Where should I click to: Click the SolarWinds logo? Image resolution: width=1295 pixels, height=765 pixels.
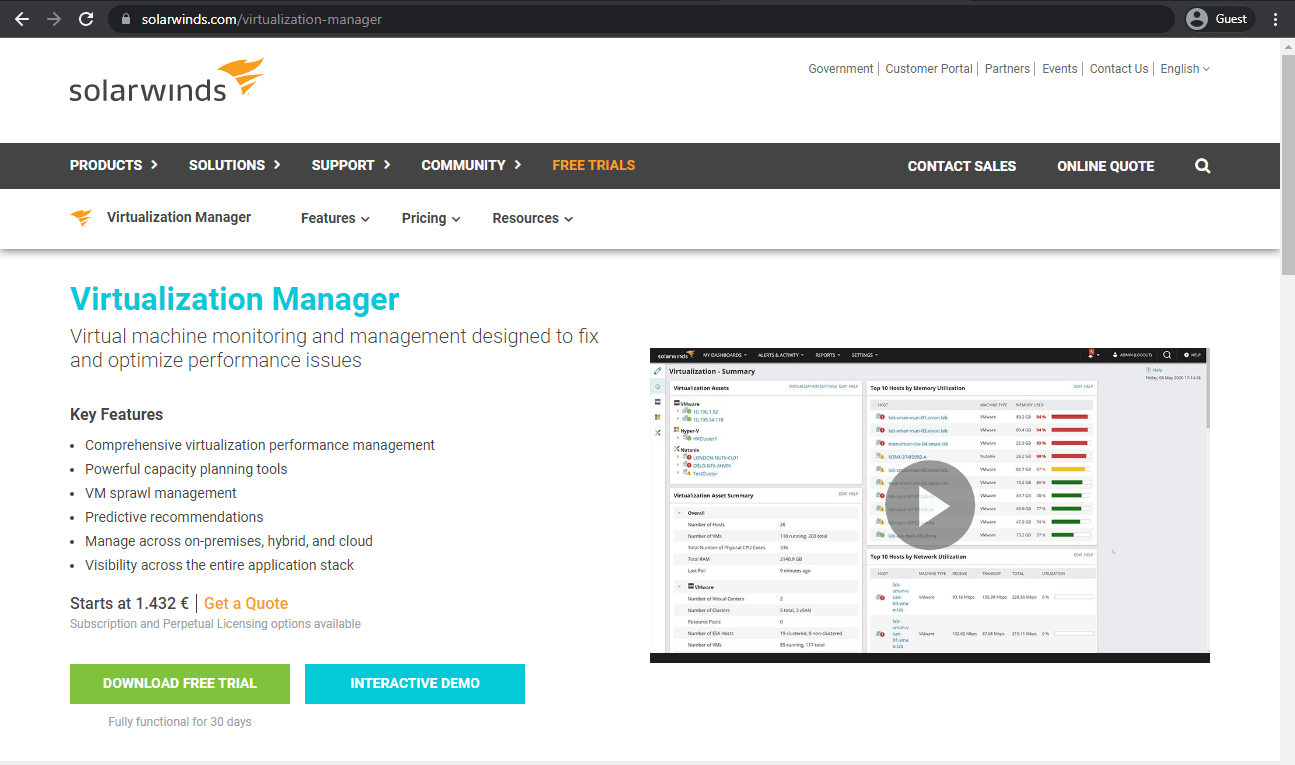[x=166, y=80]
